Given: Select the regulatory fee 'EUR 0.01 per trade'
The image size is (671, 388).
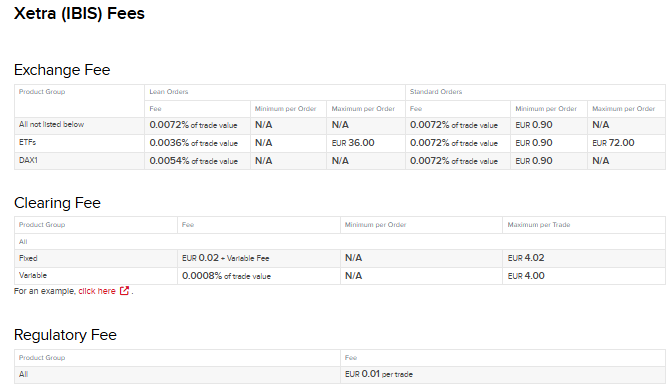Looking at the screenshot, I should (379, 374).
